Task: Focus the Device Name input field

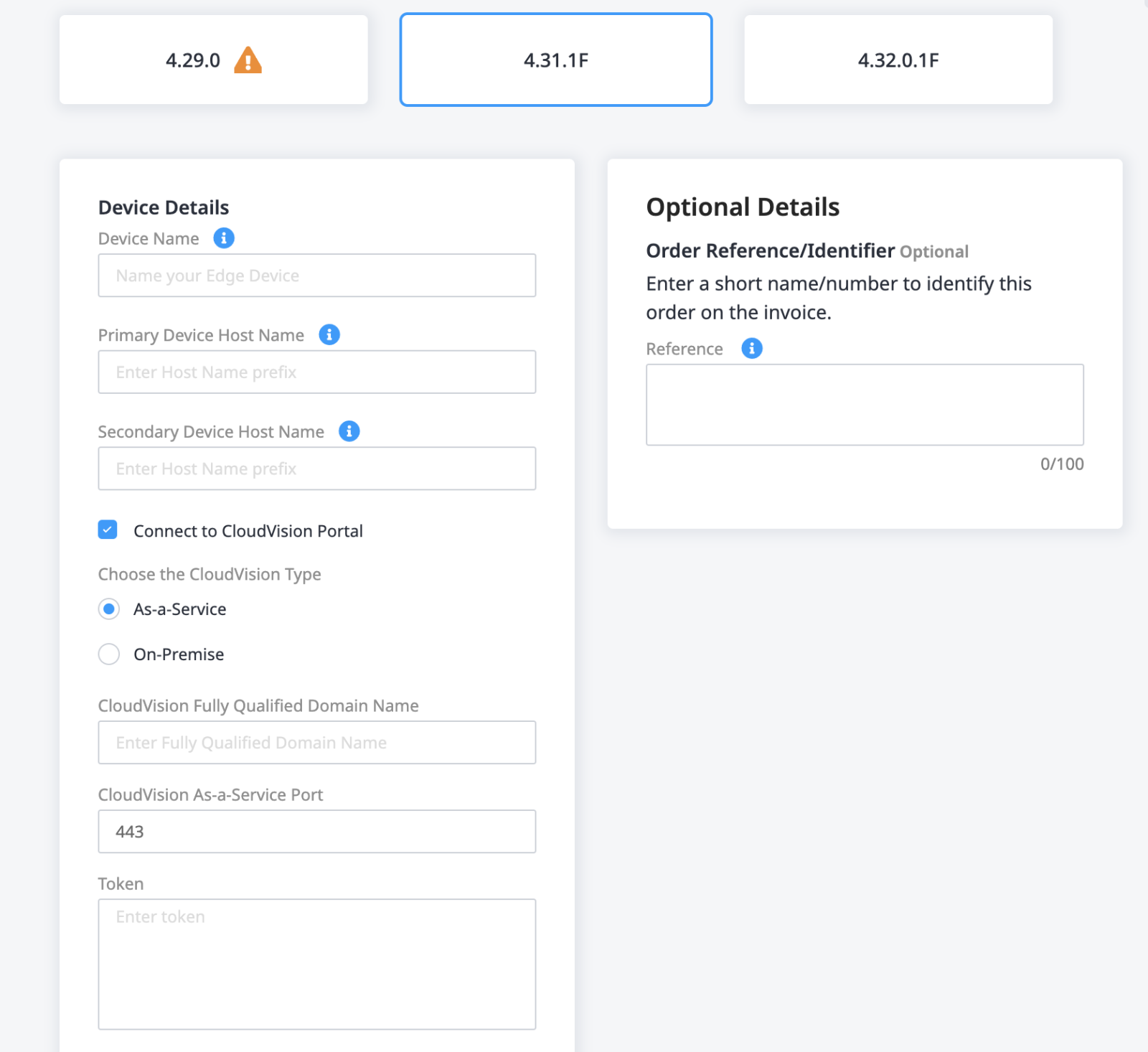Action: pos(317,276)
